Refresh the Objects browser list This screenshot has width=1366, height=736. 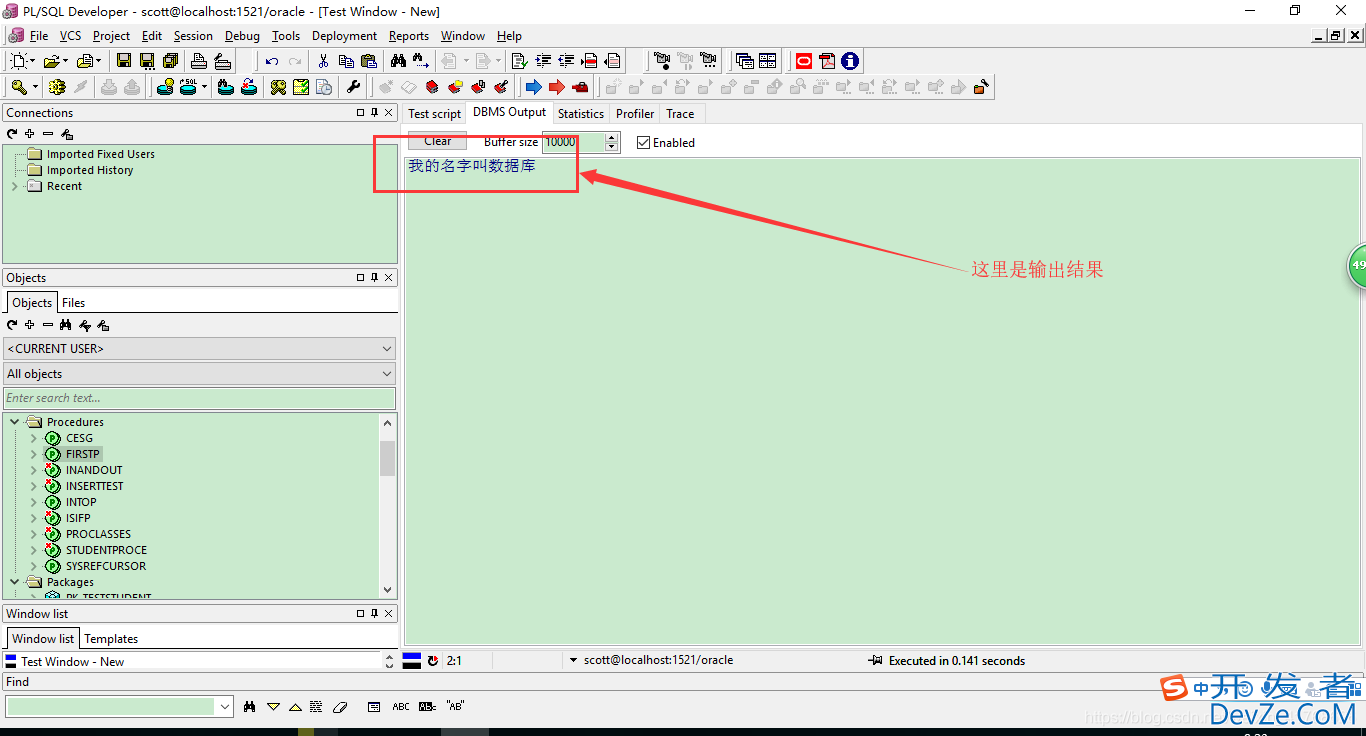12,325
